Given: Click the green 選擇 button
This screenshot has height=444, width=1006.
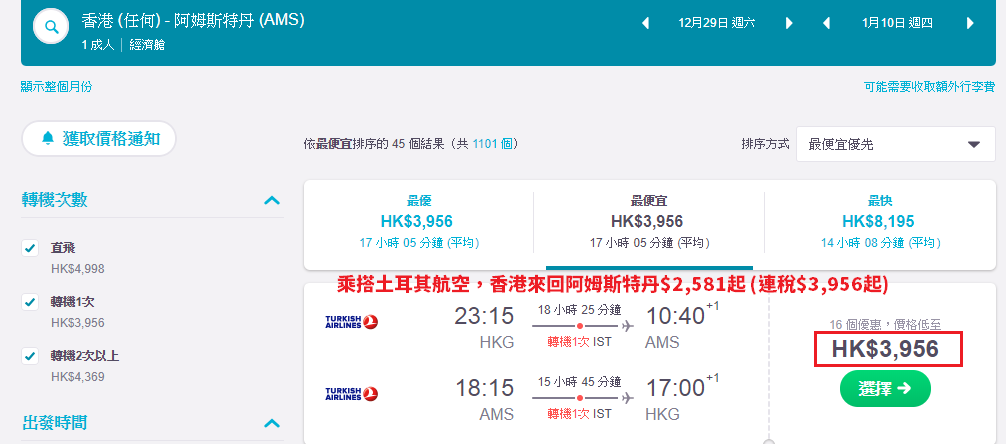Looking at the screenshot, I should pyautogui.click(x=885, y=388).
